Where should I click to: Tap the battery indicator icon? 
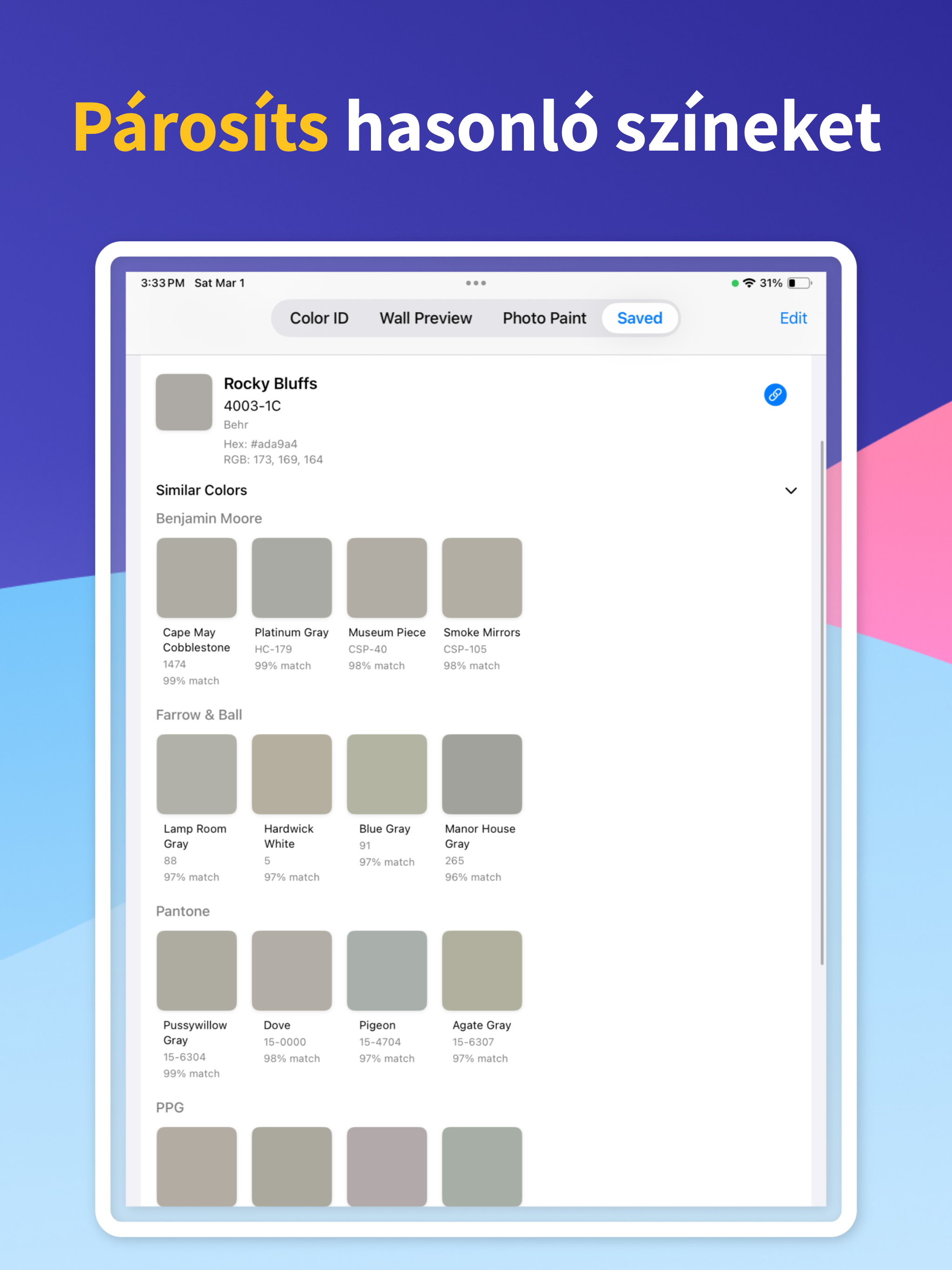(x=799, y=283)
